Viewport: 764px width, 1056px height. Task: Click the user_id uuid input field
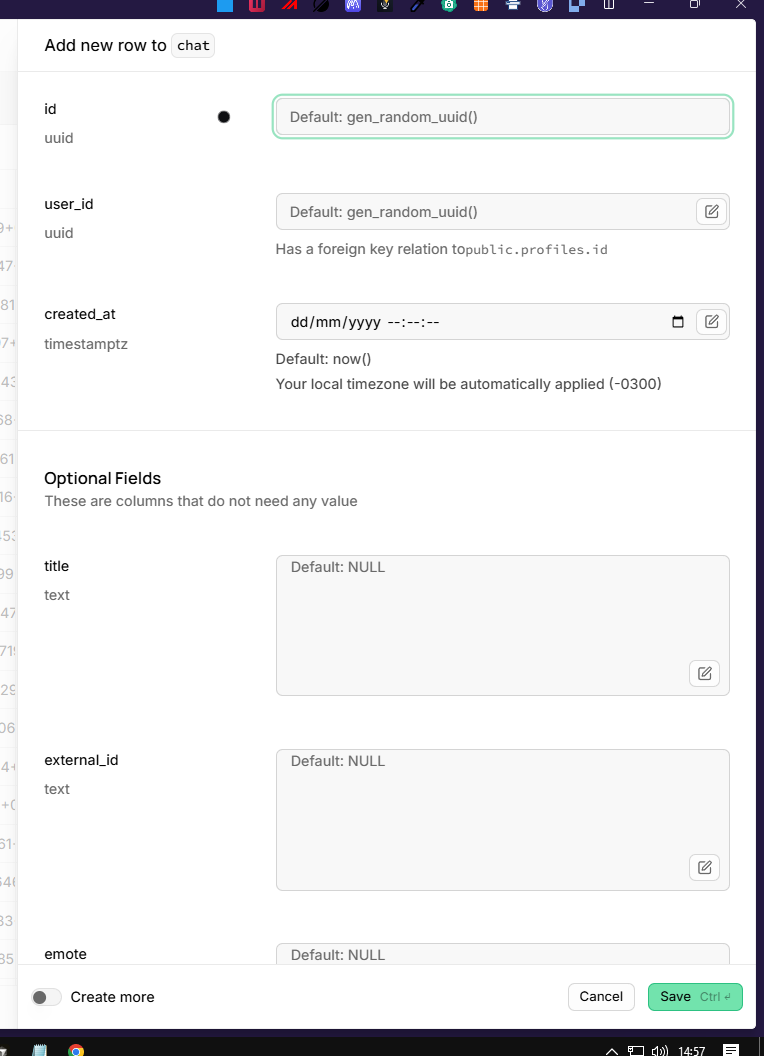(x=485, y=211)
